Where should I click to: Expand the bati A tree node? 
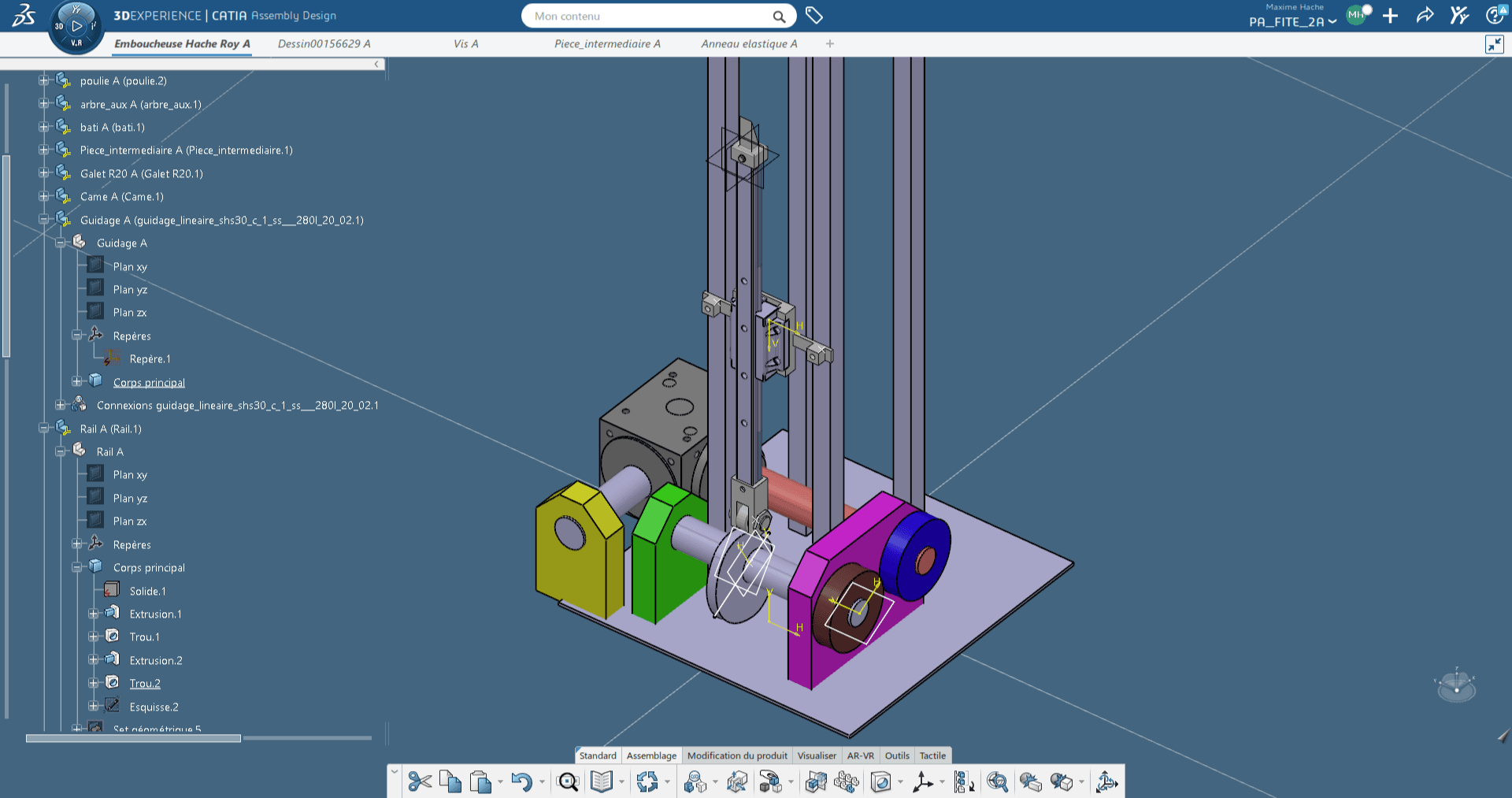tap(43, 127)
